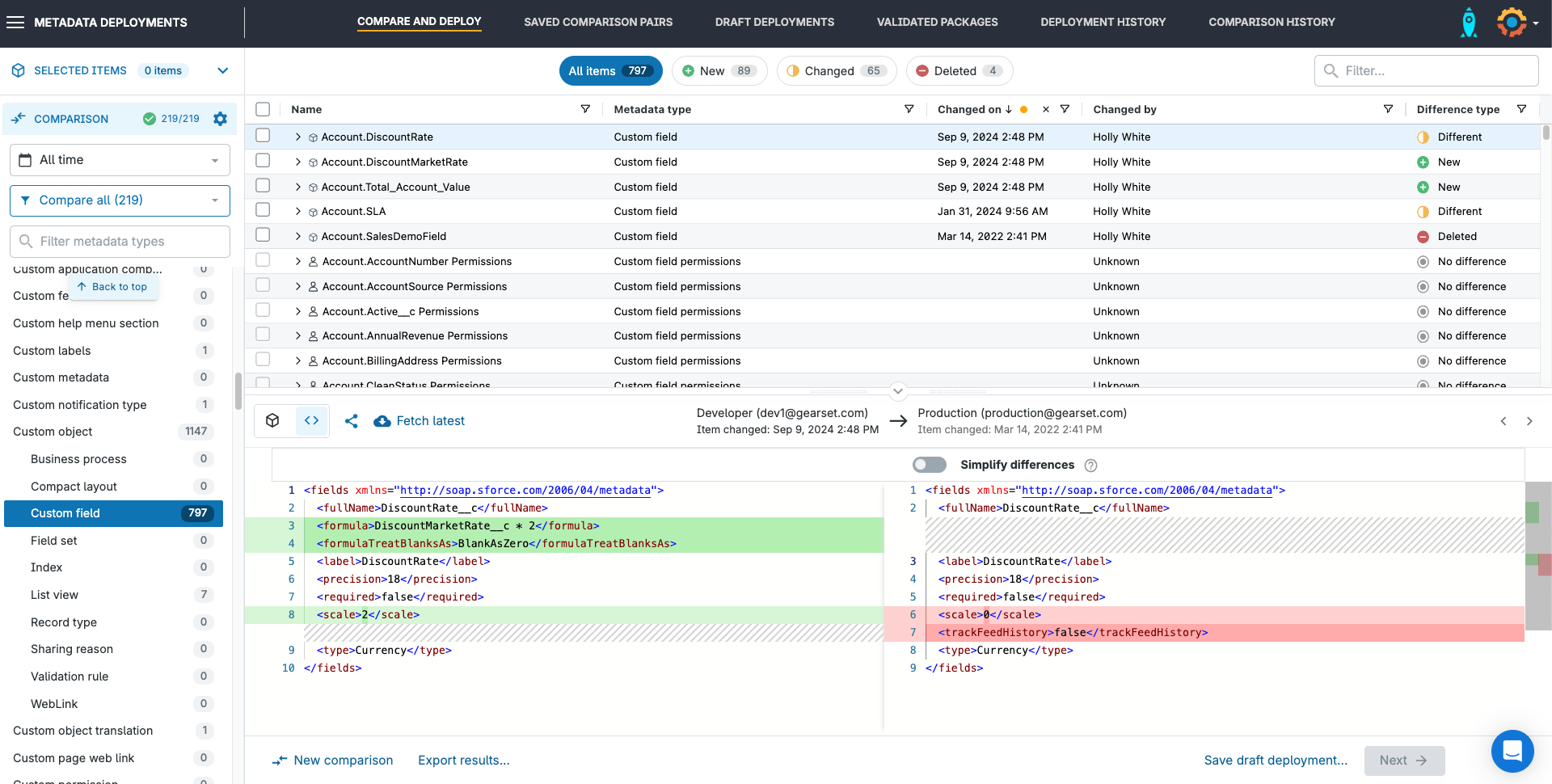This screenshot has width=1552, height=784.
Task: Expand the Selected Items panel chevron
Action: pyautogui.click(x=222, y=71)
